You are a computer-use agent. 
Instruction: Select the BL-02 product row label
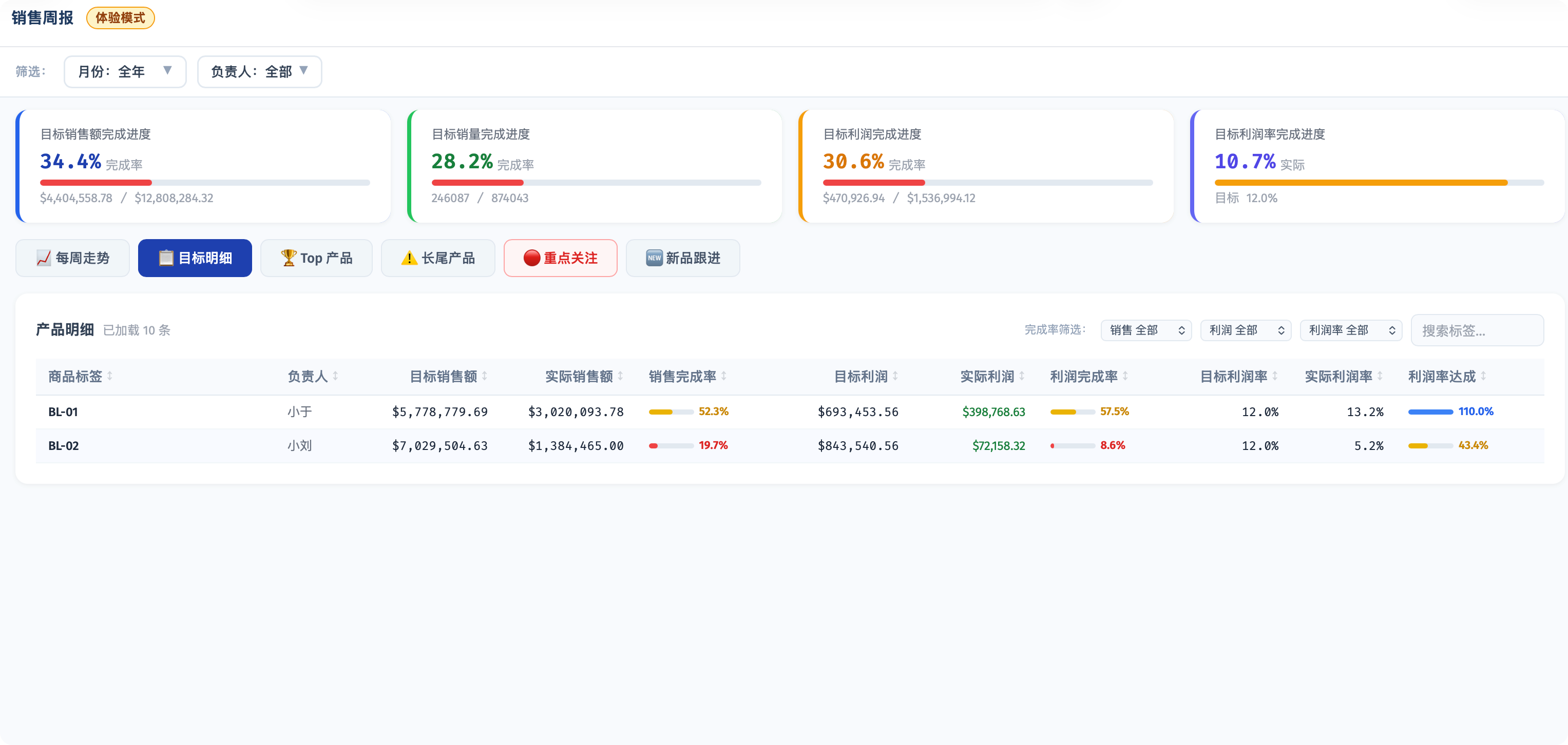[63, 446]
